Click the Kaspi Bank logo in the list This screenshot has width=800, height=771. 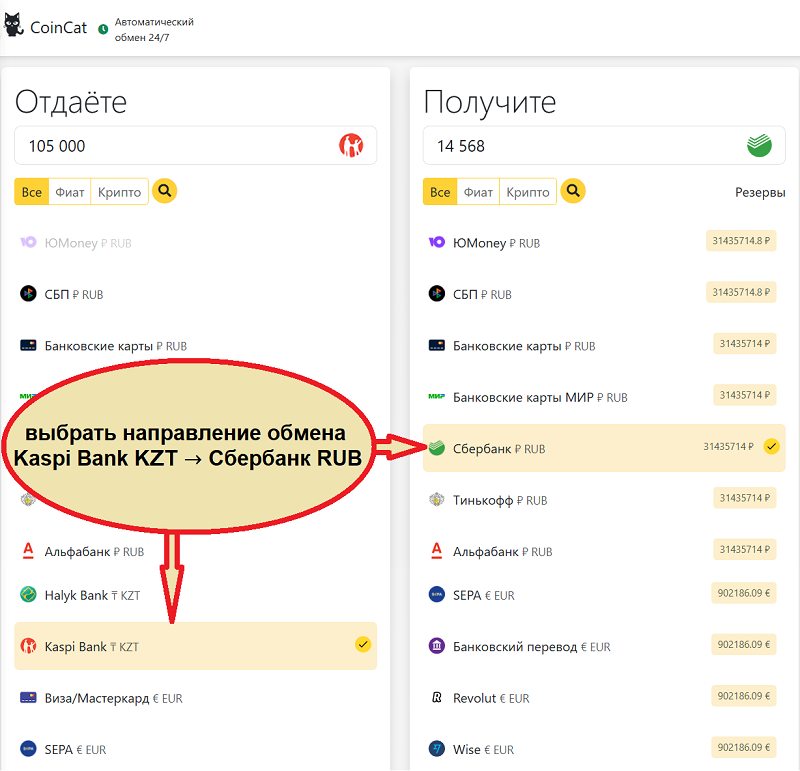tap(28, 646)
